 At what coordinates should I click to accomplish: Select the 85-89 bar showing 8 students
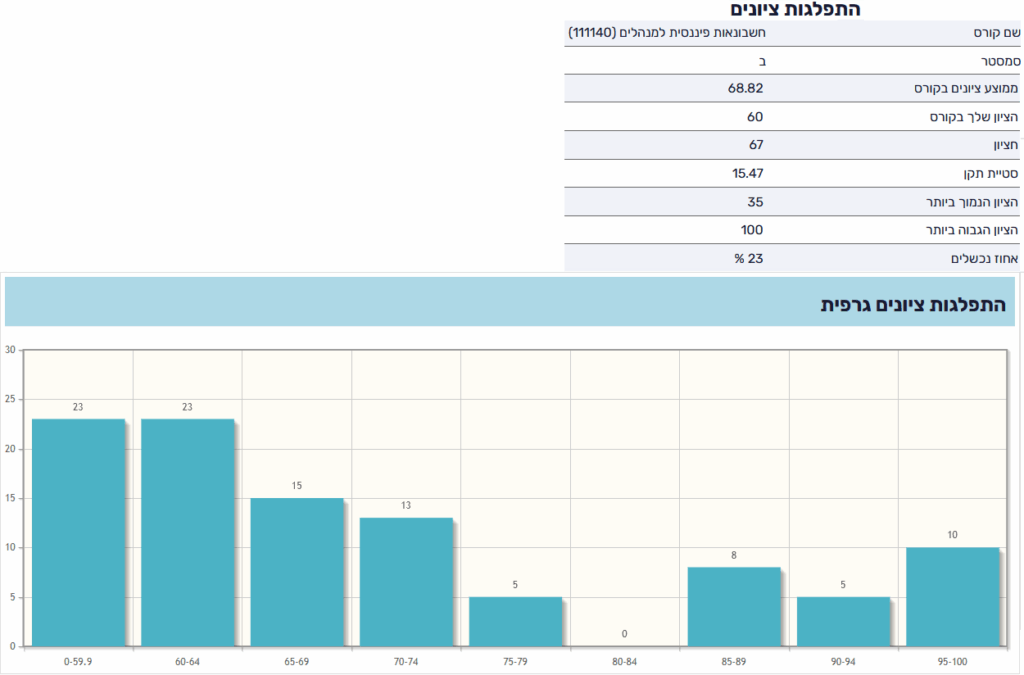click(734, 606)
